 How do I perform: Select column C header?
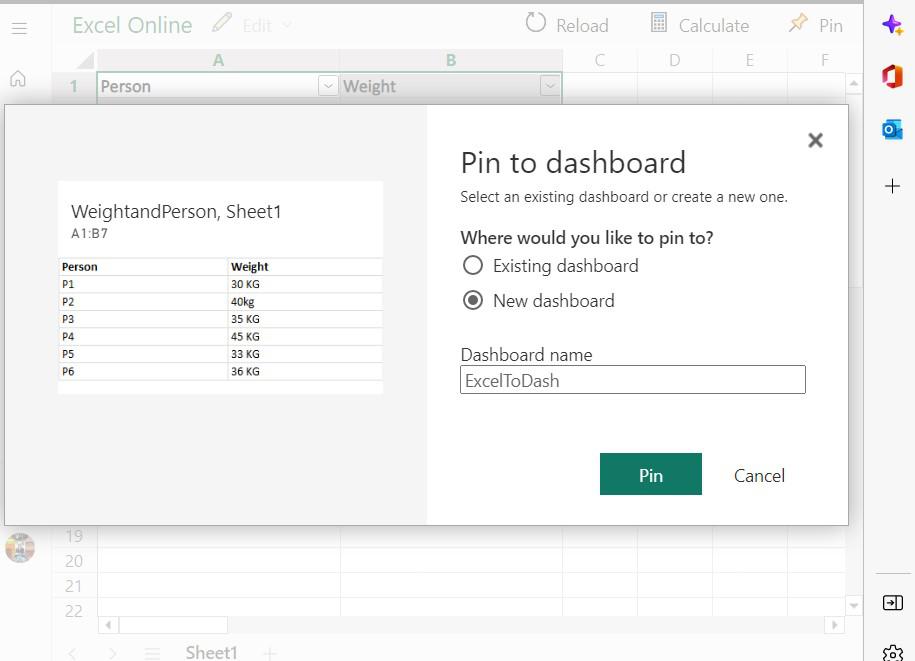click(600, 60)
